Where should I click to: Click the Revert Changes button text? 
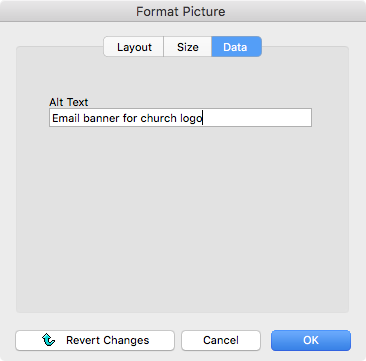[x=108, y=340]
